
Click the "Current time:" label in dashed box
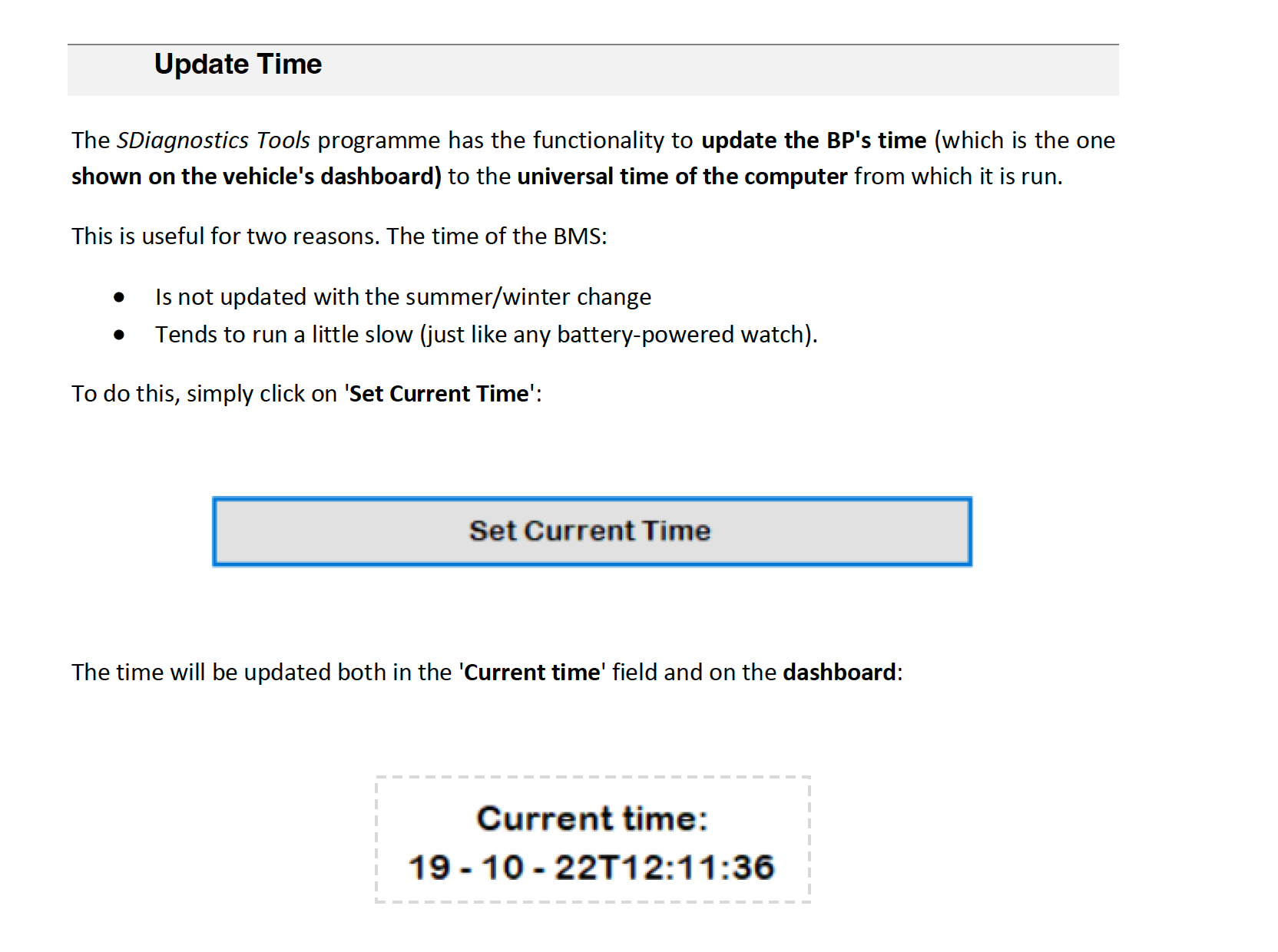pos(591,818)
